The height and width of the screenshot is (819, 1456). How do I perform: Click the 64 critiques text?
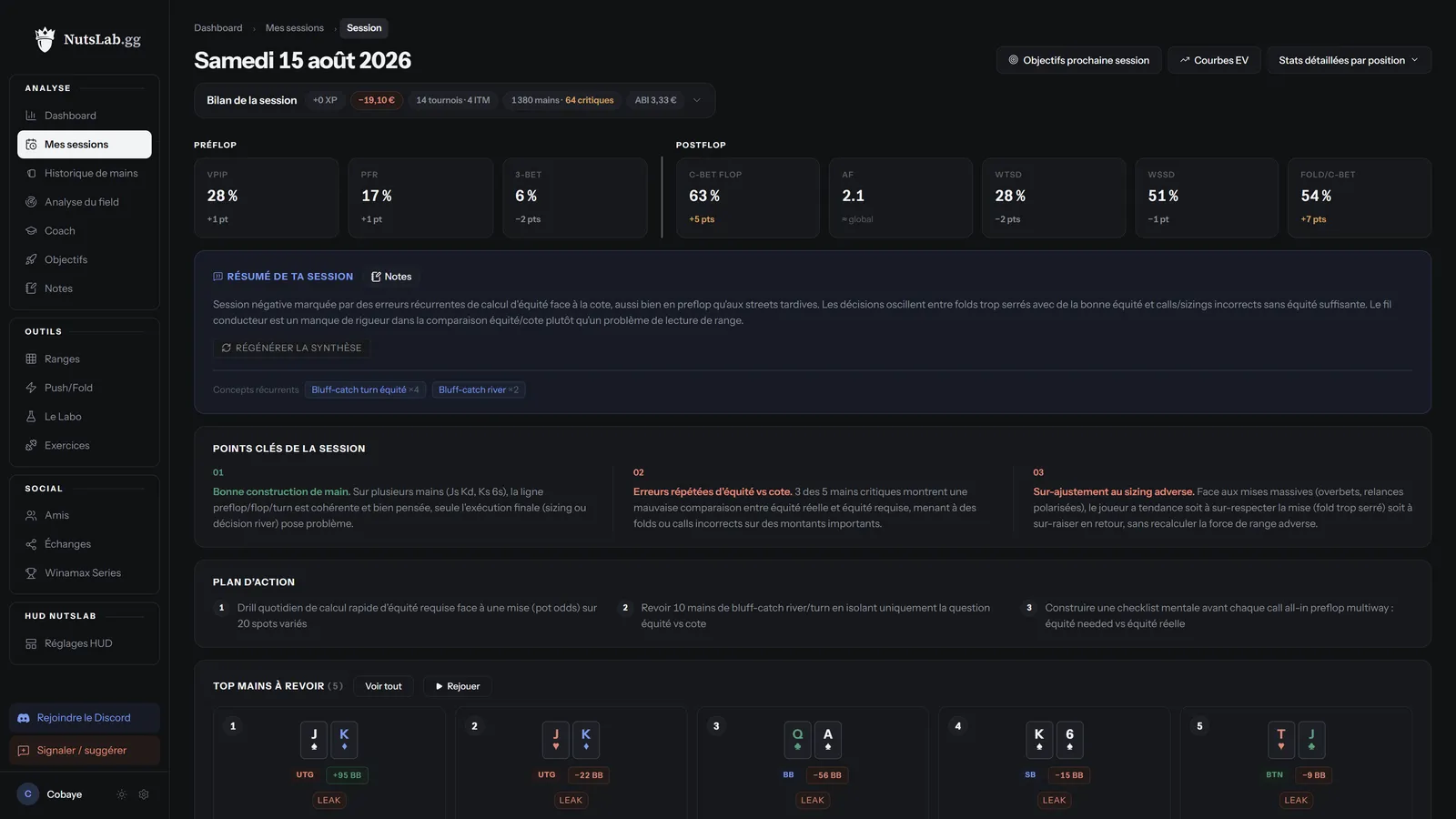[590, 100]
